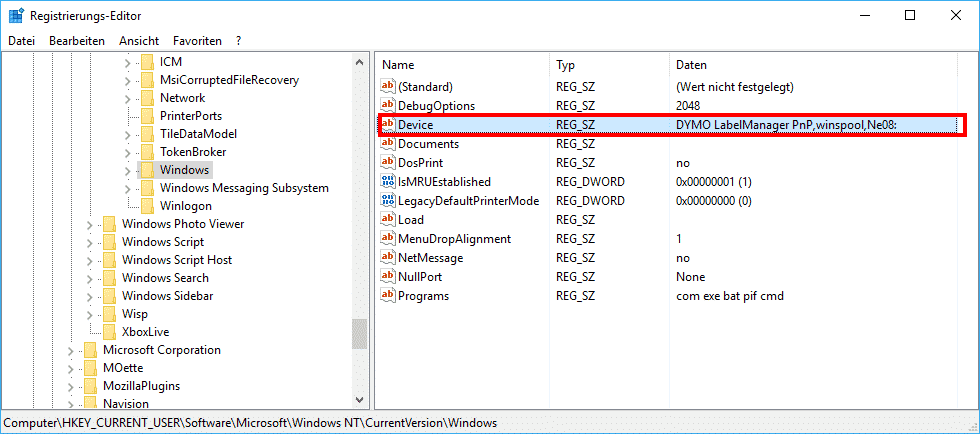This screenshot has height=434, width=980.
Task: Select the folder icon for Windows Photo Viewer
Action: (109, 224)
